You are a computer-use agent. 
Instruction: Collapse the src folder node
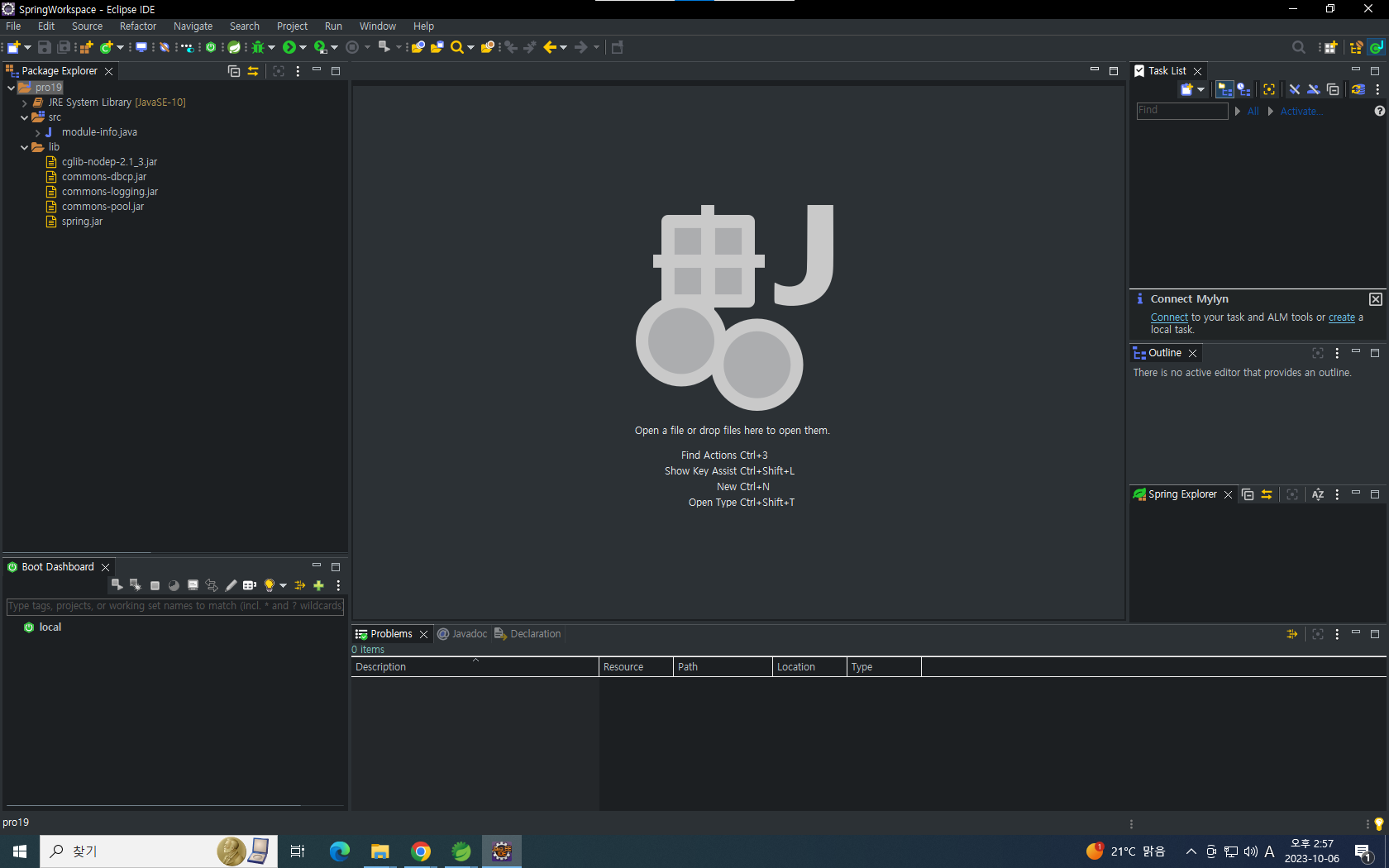click(x=24, y=117)
